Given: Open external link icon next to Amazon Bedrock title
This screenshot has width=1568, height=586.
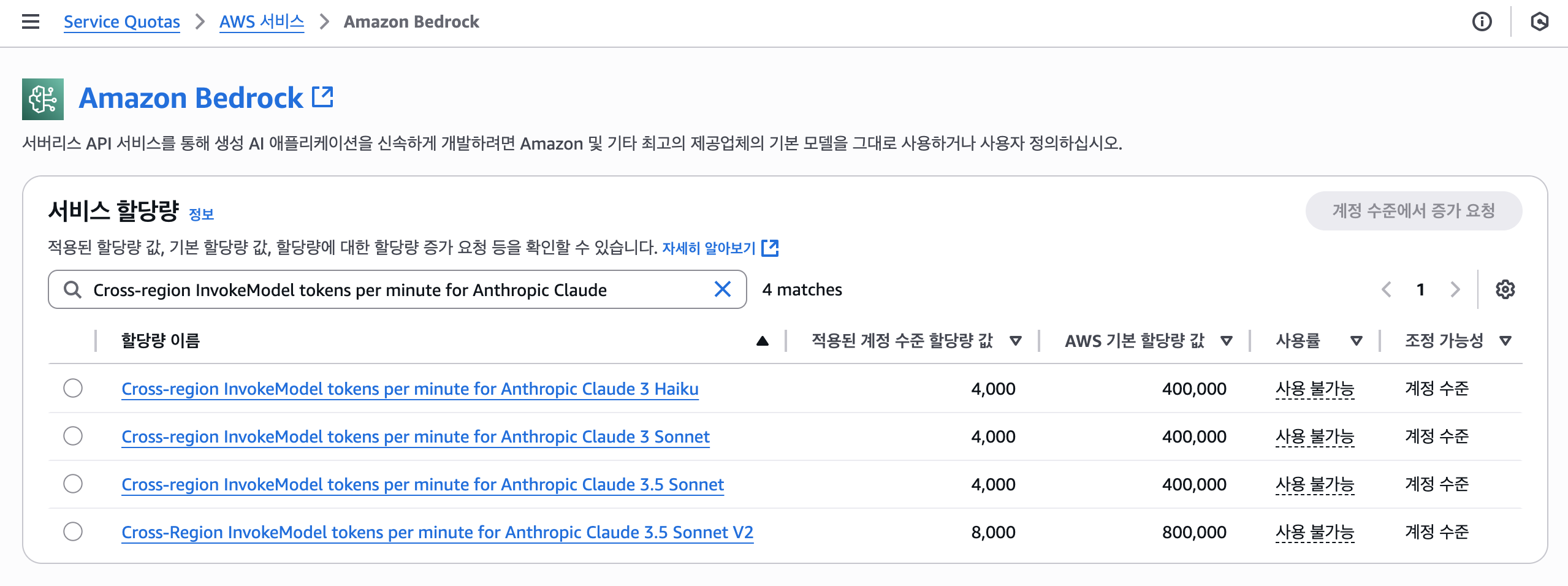Looking at the screenshot, I should (x=322, y=97).
